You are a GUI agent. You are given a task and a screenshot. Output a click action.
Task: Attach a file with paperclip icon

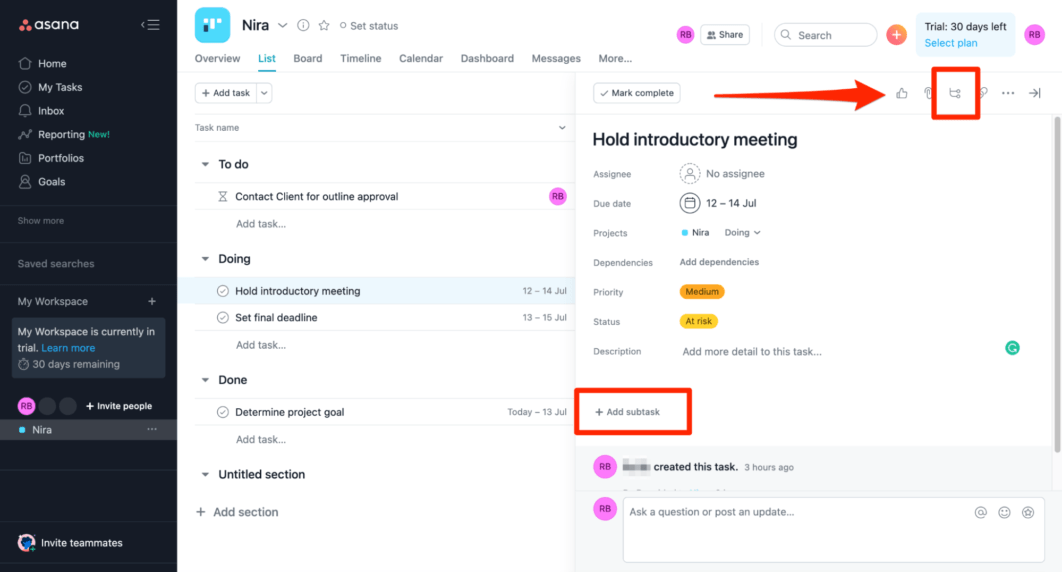(929, 93)
